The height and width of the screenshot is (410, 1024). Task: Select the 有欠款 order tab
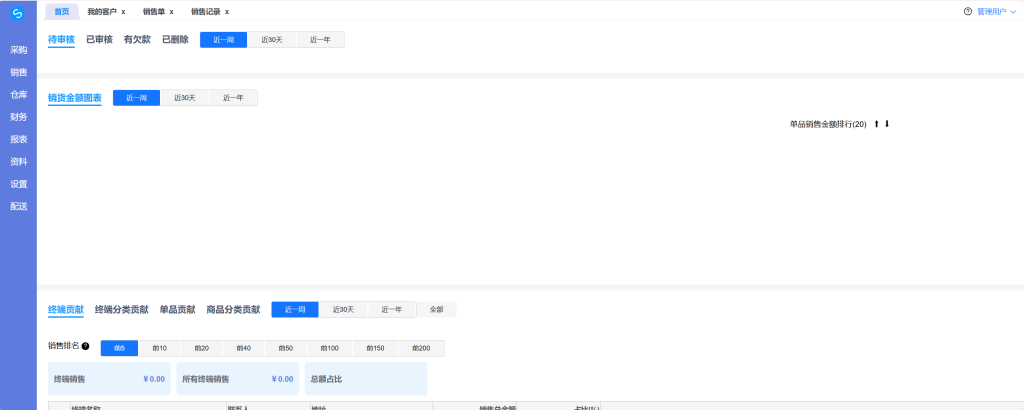pyautogui.click(x=137, y=40)
